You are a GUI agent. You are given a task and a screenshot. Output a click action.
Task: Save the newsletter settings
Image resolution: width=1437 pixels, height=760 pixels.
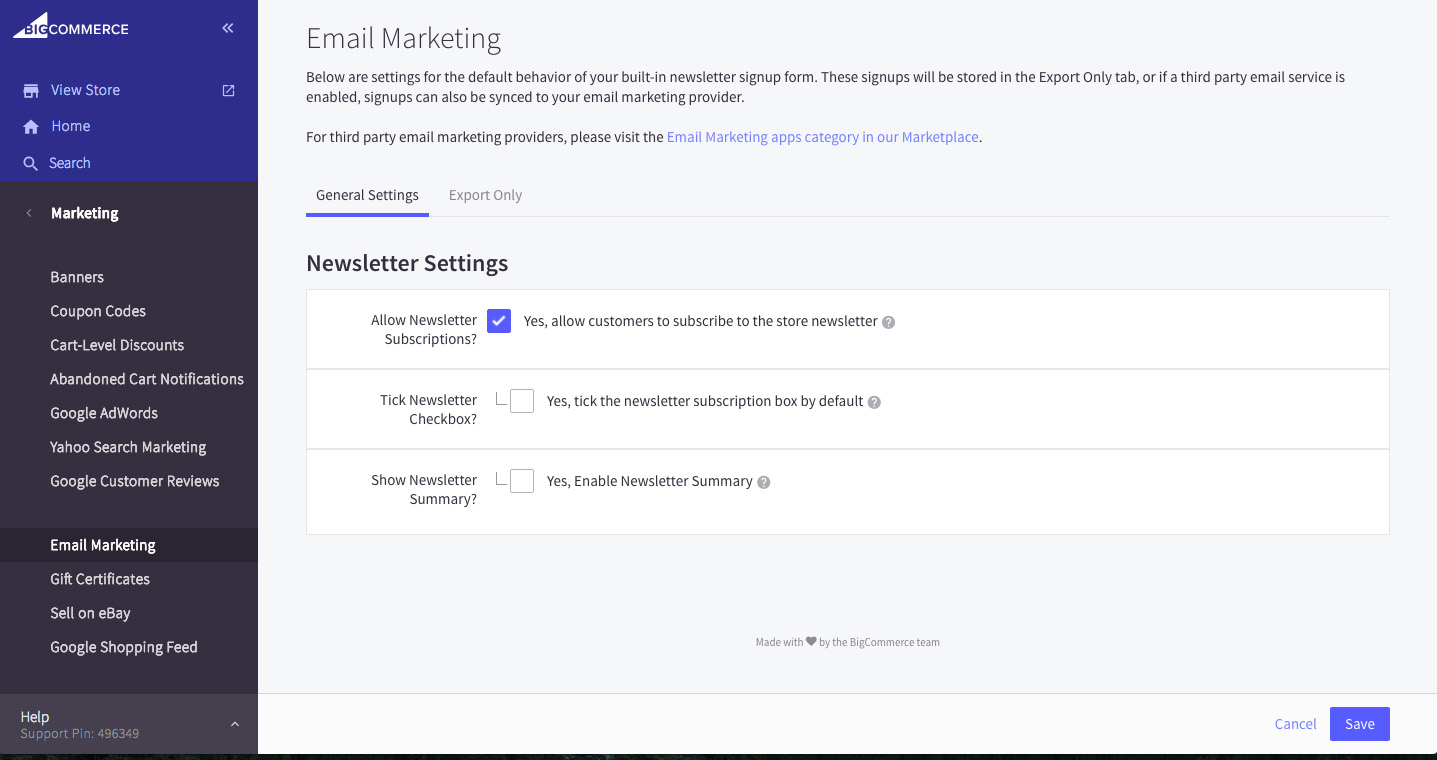pyautogui.click(x=1359, y=723)
